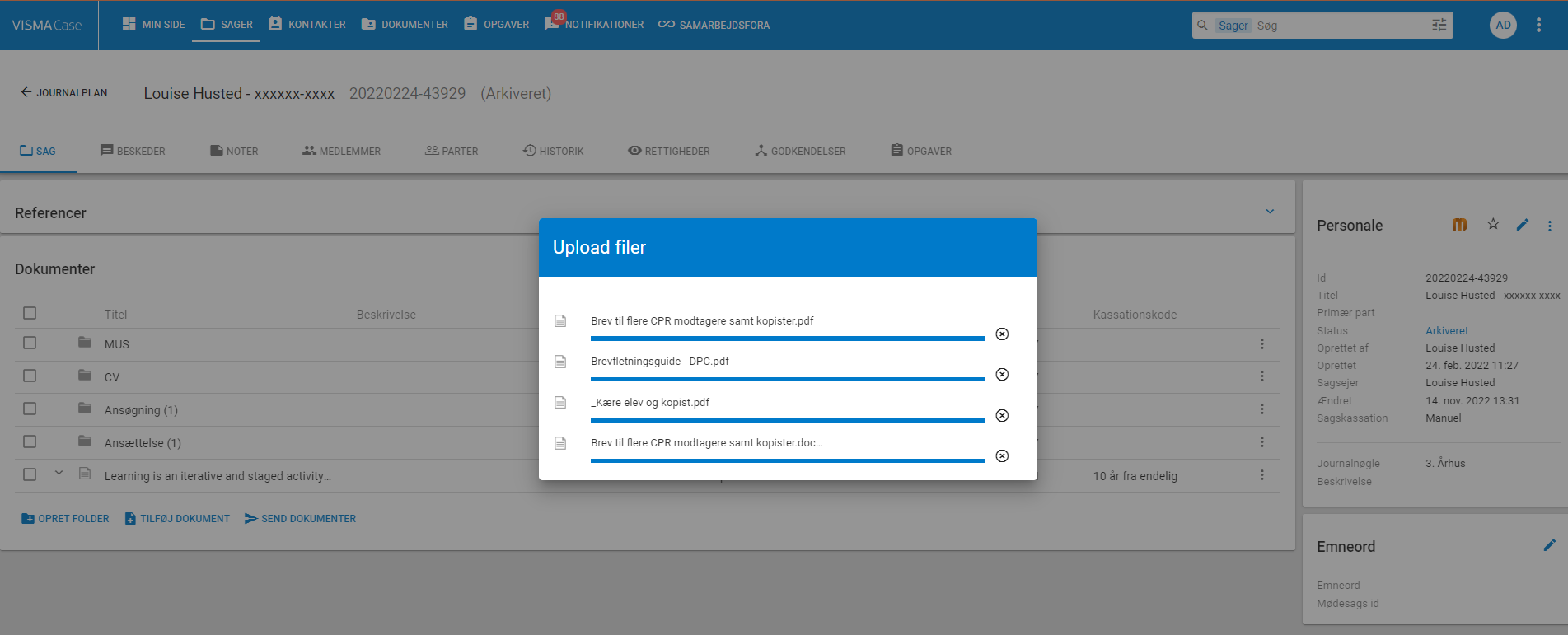Sort documents by the Titel column header
1568x635 pixels.
115,314
